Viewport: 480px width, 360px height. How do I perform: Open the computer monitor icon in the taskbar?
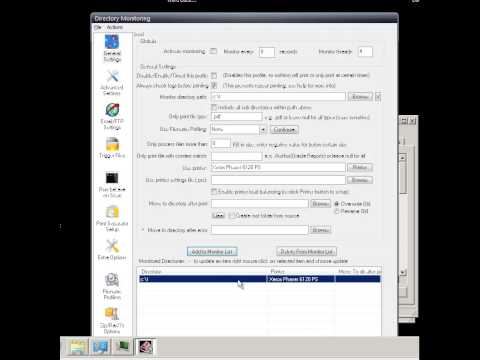pos(100,347)
